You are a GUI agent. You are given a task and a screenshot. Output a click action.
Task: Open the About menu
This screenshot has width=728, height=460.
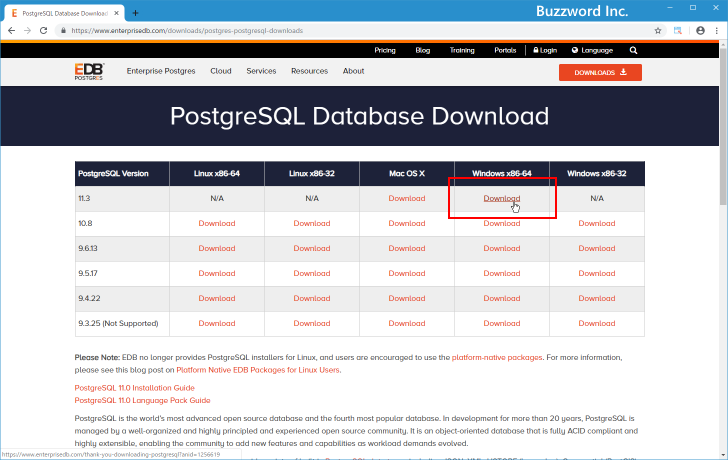(x=353, y=71)
